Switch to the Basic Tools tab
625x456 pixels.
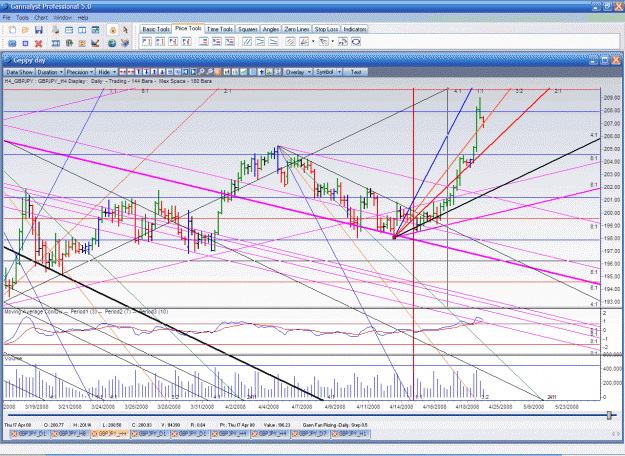coord(156,29)
